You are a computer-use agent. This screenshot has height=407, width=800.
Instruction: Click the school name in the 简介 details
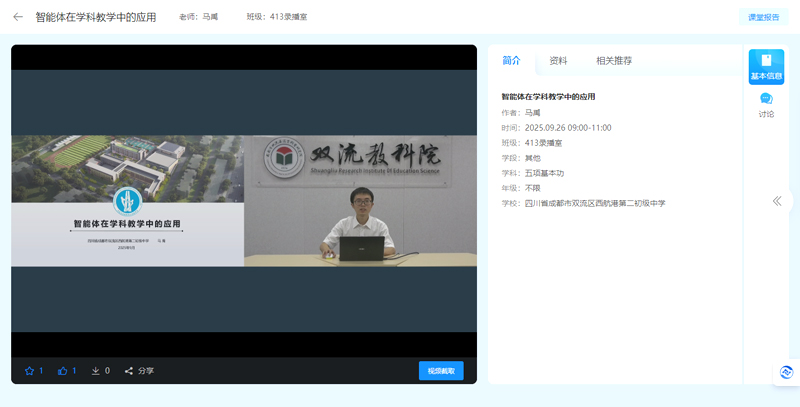(595, 203)
